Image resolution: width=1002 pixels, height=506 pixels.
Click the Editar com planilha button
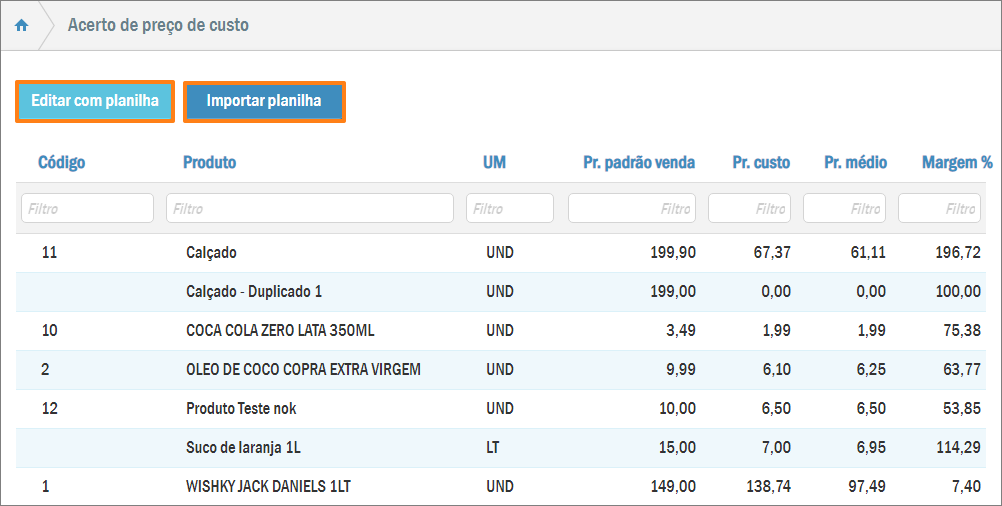click(x=95, y=101)
